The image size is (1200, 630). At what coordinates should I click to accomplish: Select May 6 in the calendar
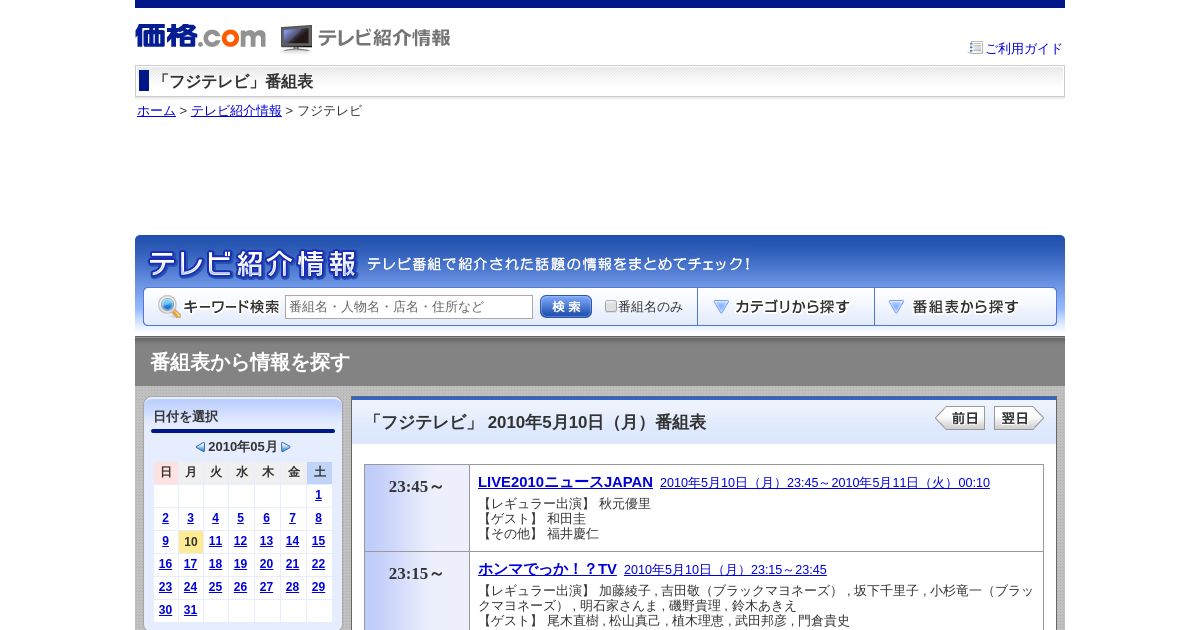pyautogui.click(x=266, y=518)
